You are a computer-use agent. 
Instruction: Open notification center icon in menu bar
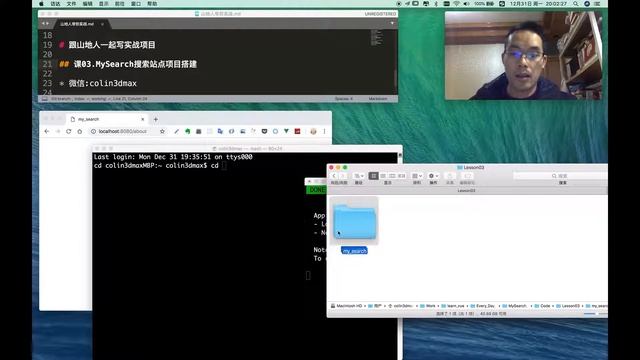(x=597, y=4)
